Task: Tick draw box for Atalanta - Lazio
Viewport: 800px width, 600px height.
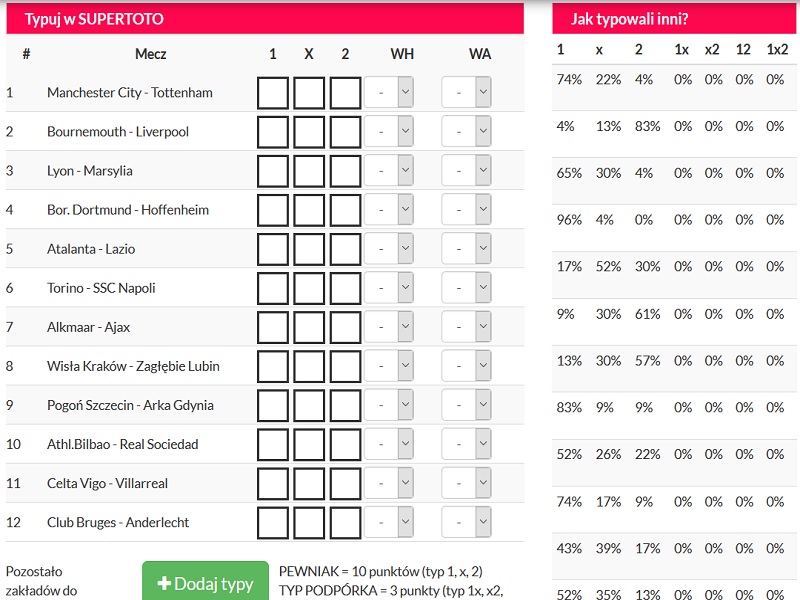Action: coord(309,249)
